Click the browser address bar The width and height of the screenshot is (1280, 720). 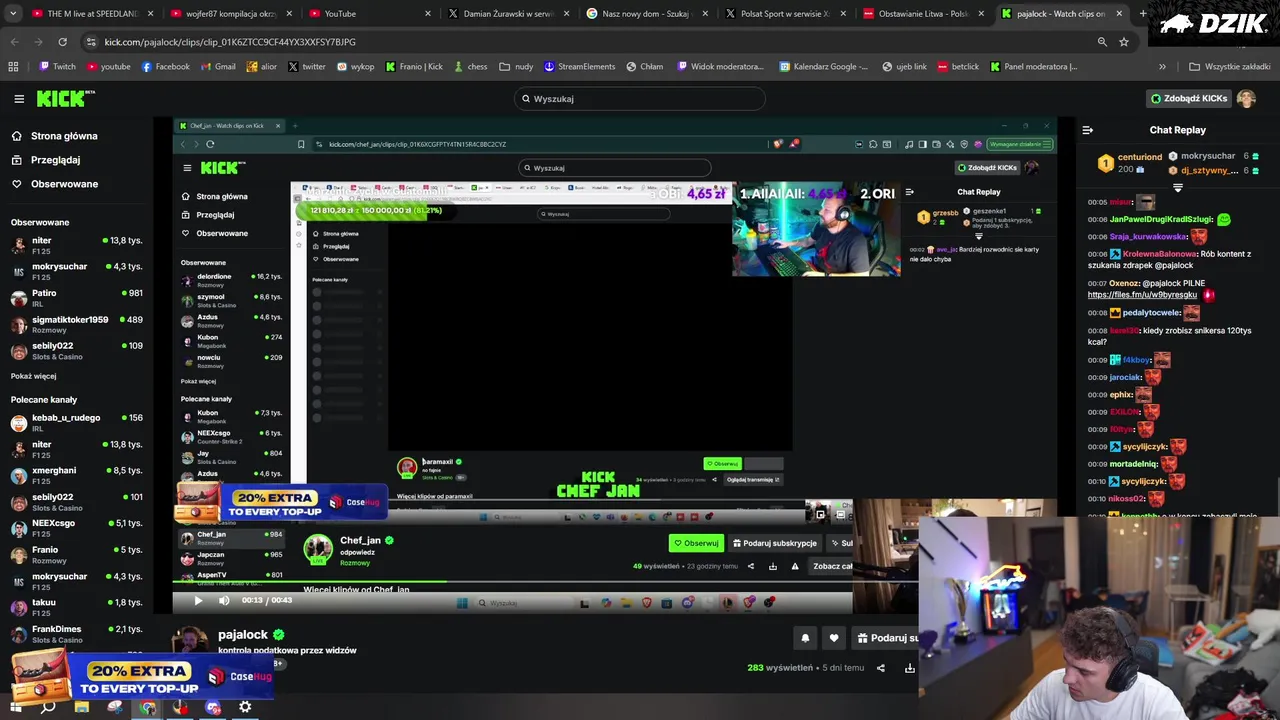click(x=590, y=42)
